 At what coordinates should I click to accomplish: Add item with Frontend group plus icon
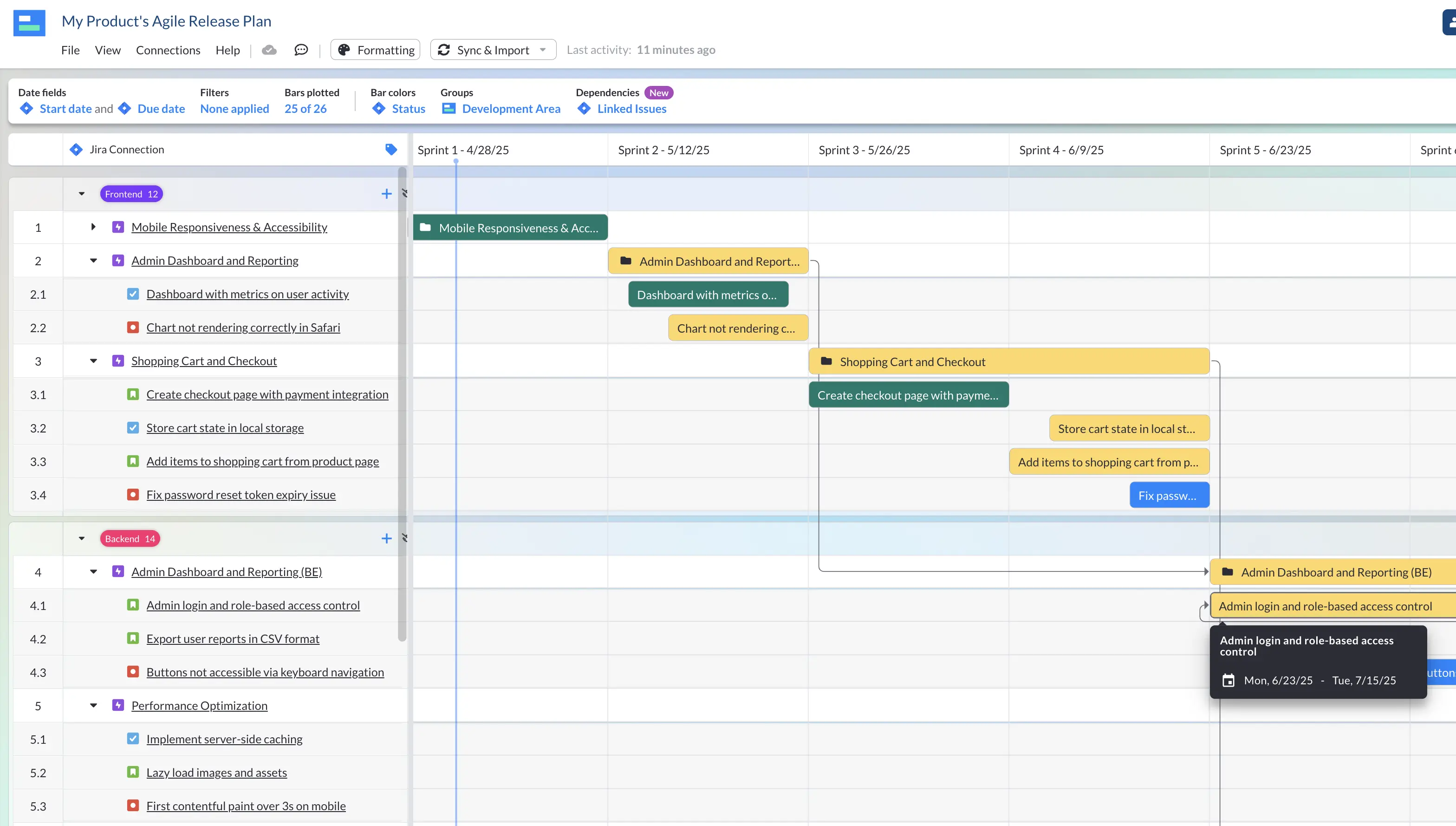(x=387, y=194)
